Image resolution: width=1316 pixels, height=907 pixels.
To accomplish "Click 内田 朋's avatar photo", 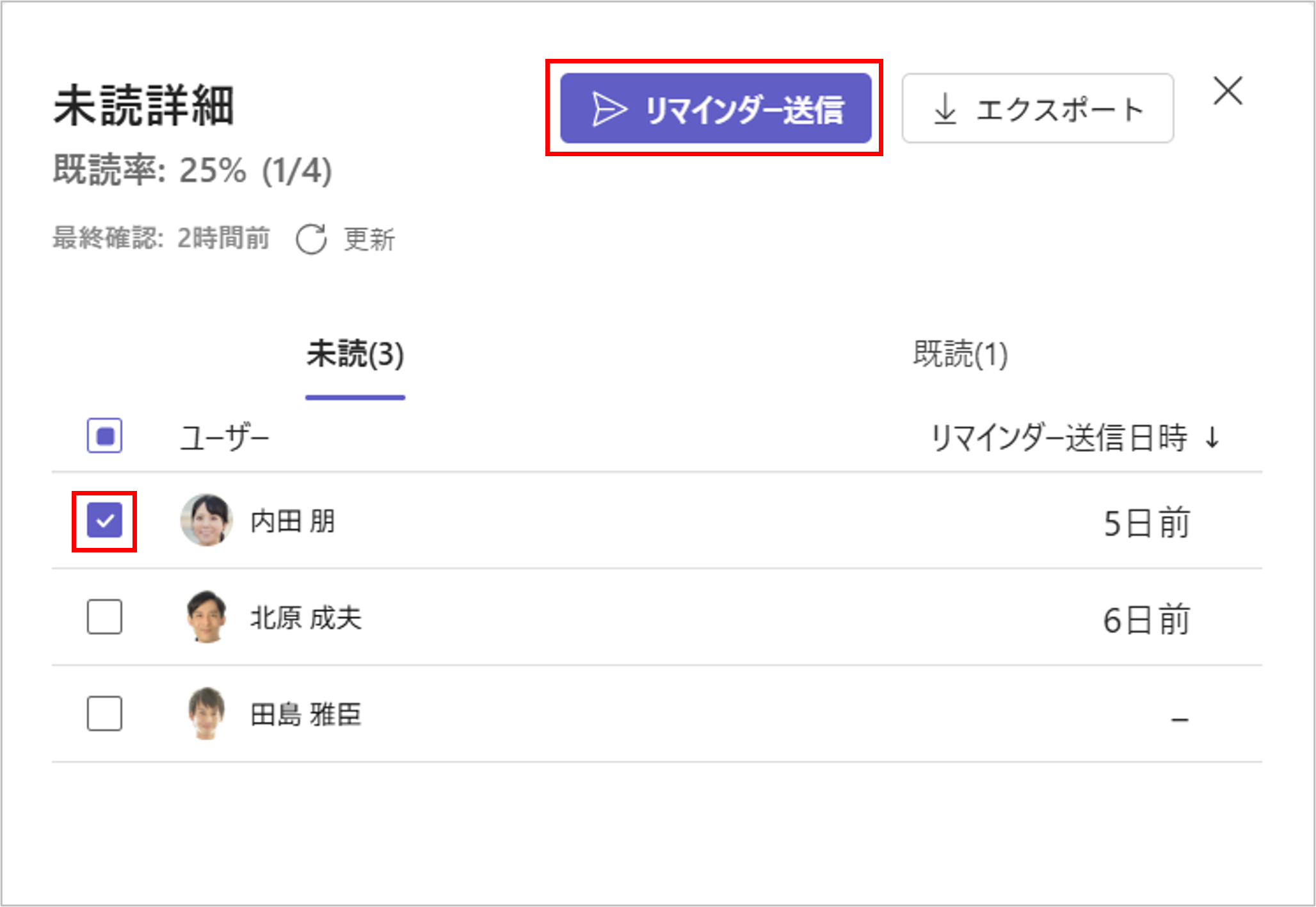I will pyautogui.click(x=206, y=520).
